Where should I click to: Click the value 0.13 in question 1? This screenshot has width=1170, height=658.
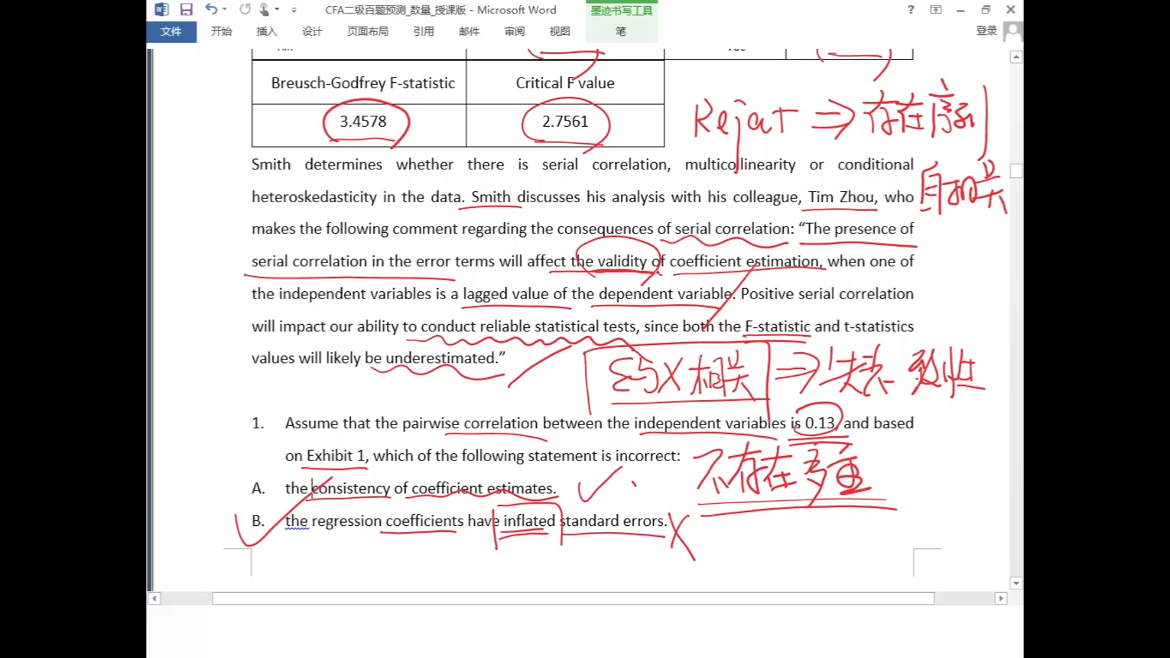click(x=819, y=423)
